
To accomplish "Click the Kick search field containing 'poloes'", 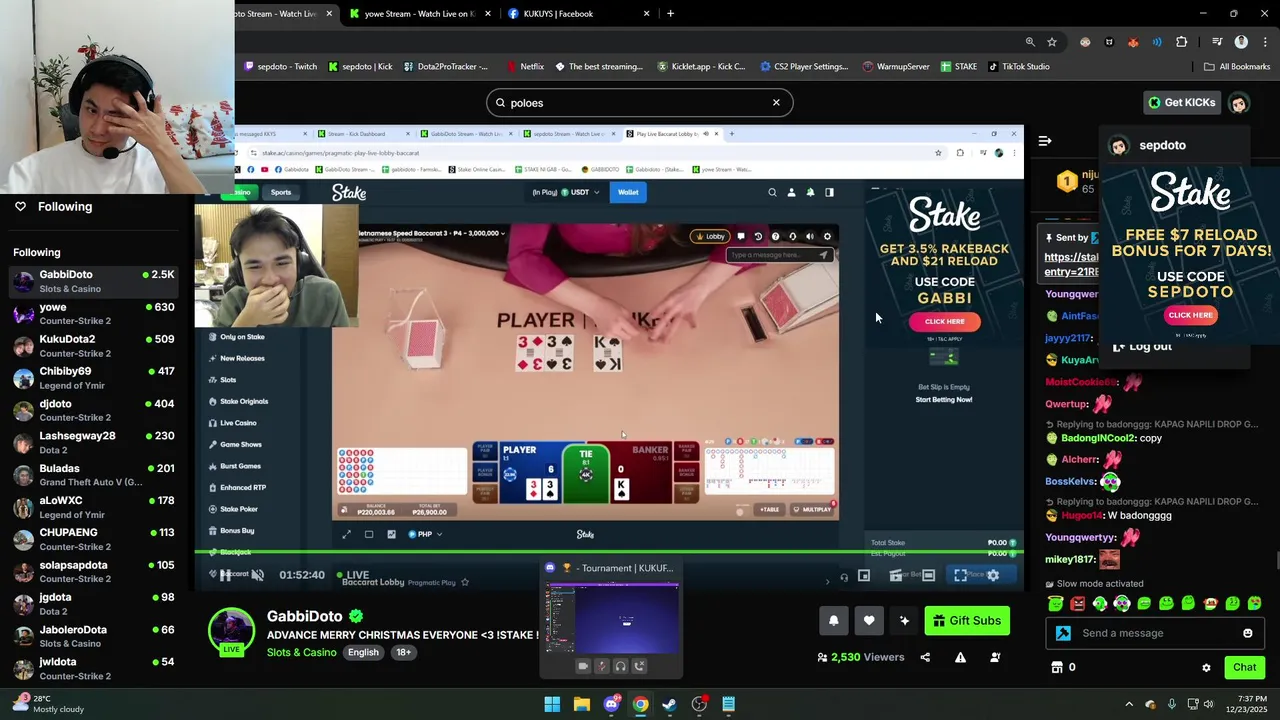I will (x=640, y=102).
